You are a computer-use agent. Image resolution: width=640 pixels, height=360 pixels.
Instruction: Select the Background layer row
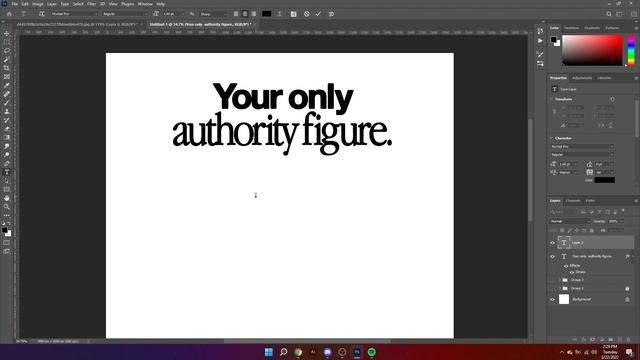591,300
